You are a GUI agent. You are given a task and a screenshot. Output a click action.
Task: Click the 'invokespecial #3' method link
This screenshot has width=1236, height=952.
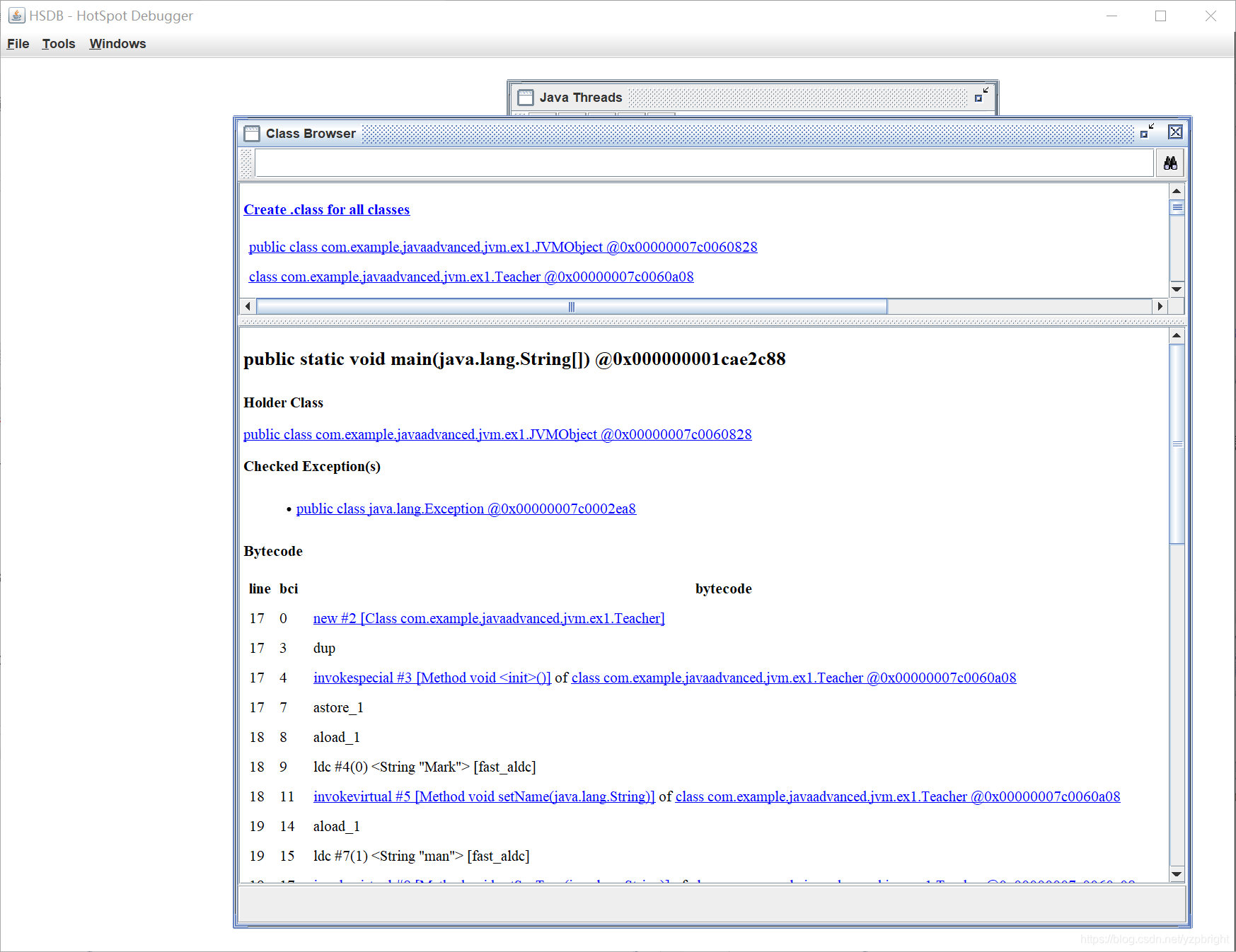(x=432, y=678)
